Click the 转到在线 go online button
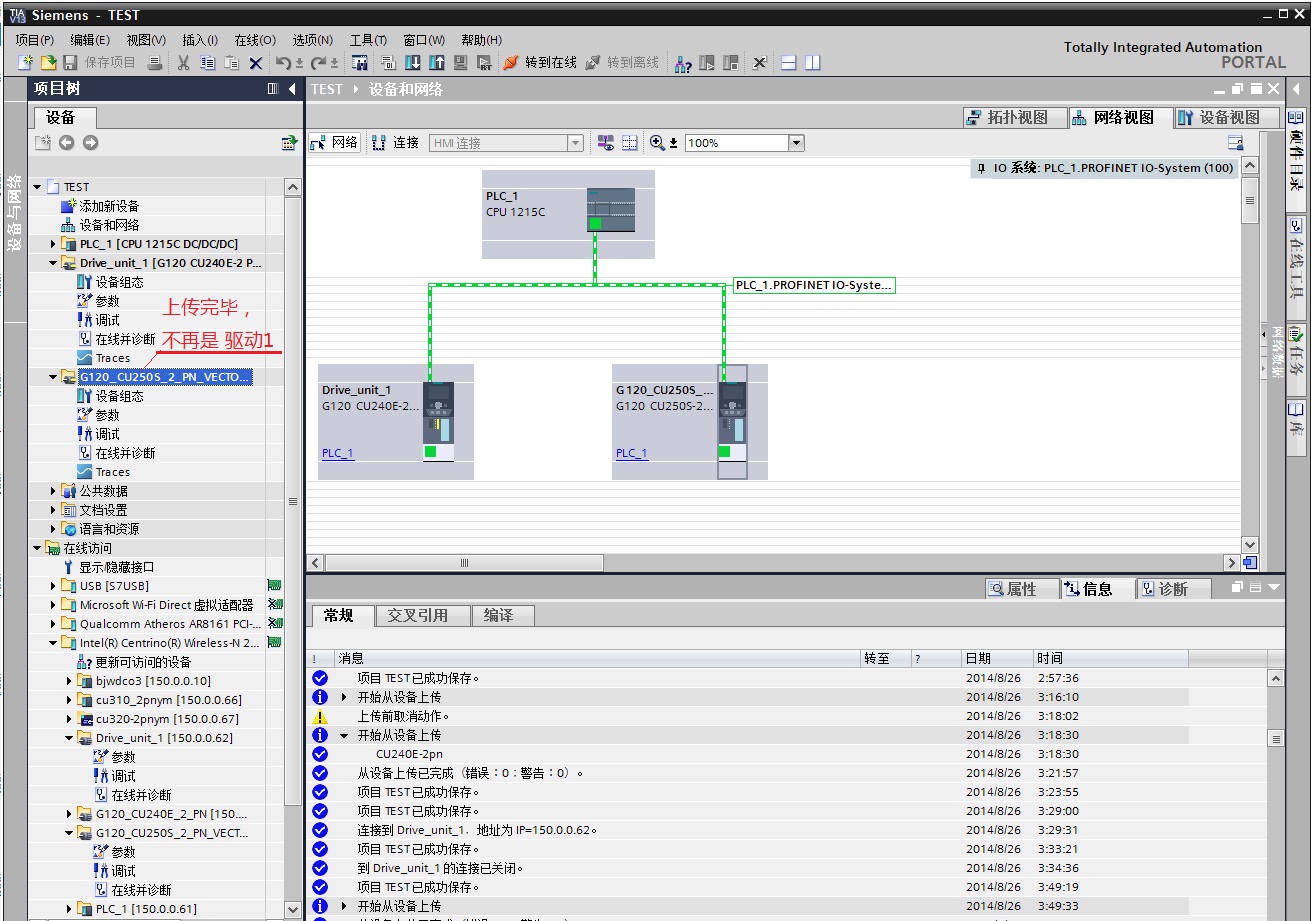Screen dimensions: 1311x921 tap(540, 63)
